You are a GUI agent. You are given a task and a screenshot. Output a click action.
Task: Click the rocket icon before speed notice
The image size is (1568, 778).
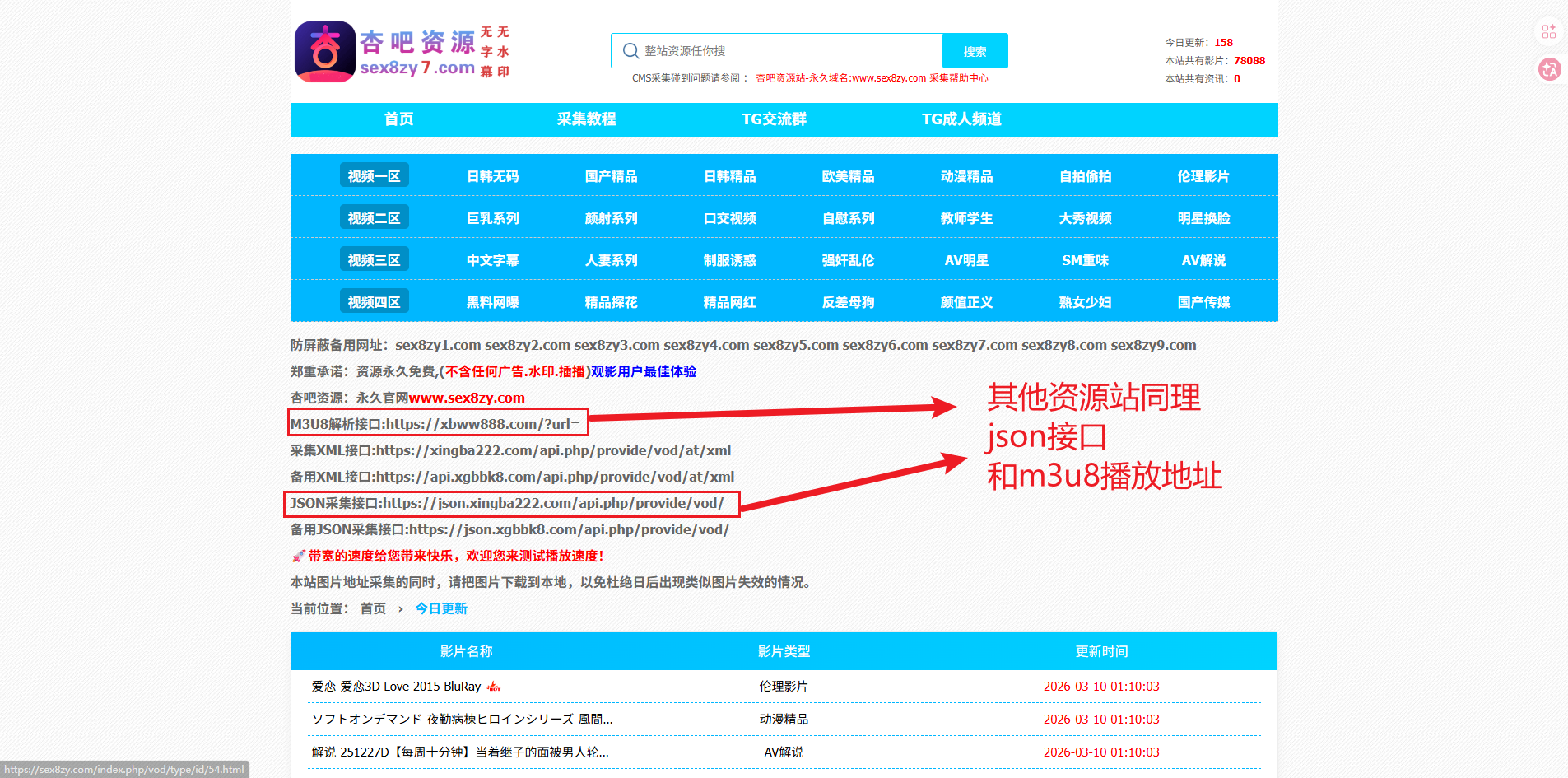(x=298, y=557)
